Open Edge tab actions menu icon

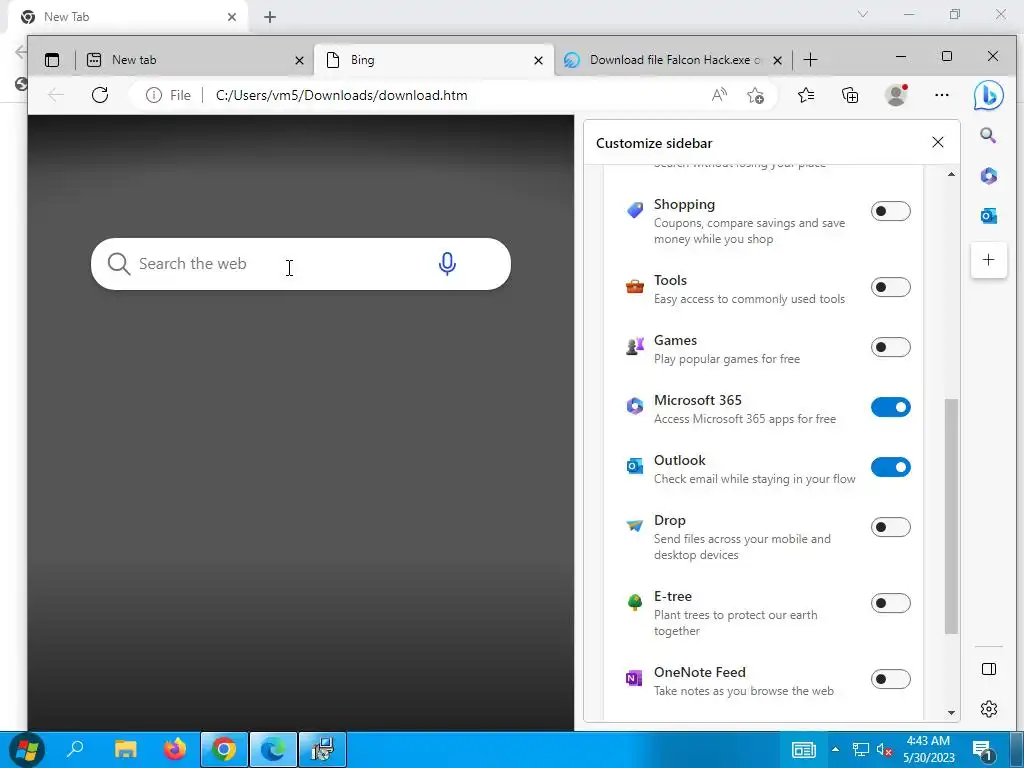(52, 60)
